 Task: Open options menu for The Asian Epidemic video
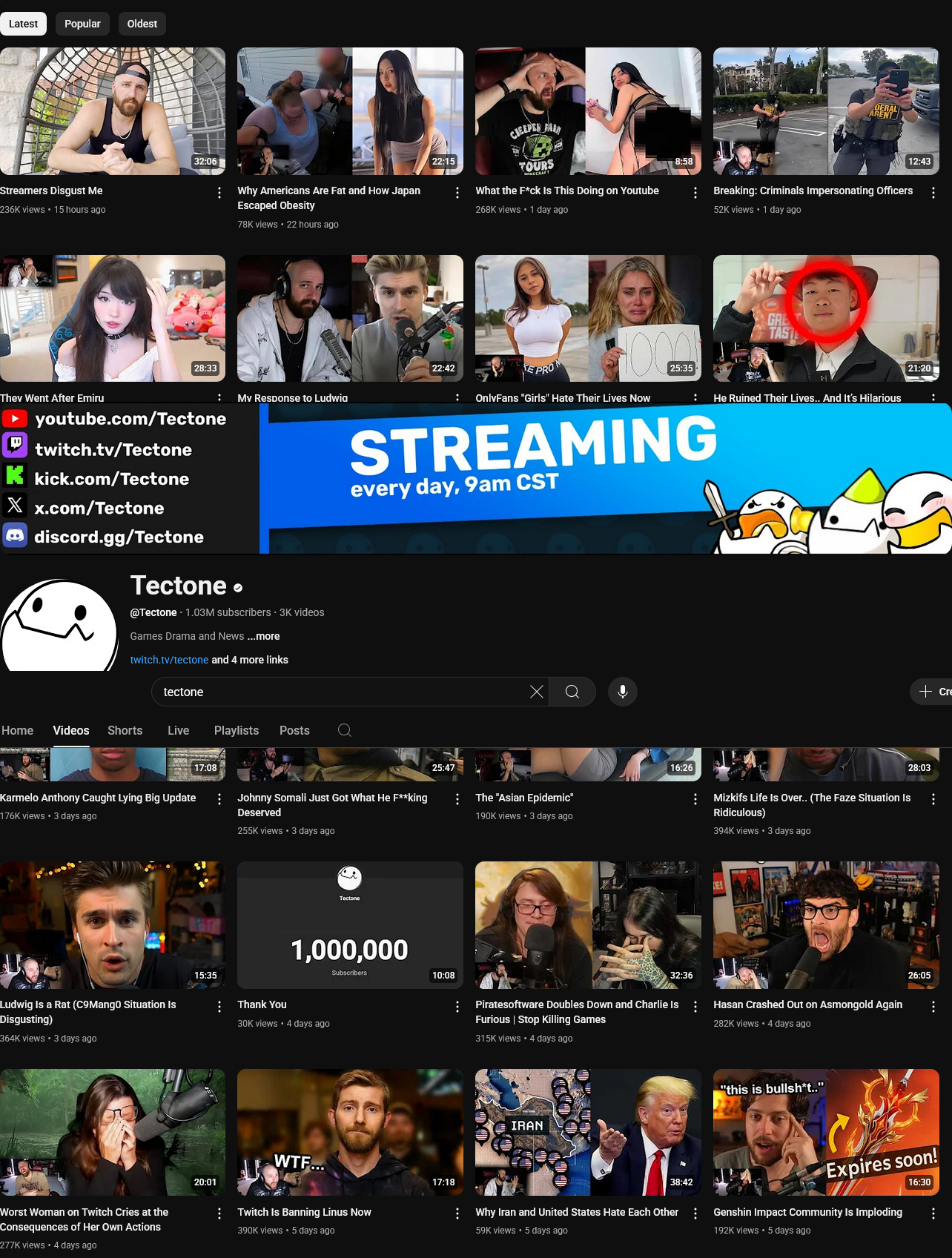695,799
